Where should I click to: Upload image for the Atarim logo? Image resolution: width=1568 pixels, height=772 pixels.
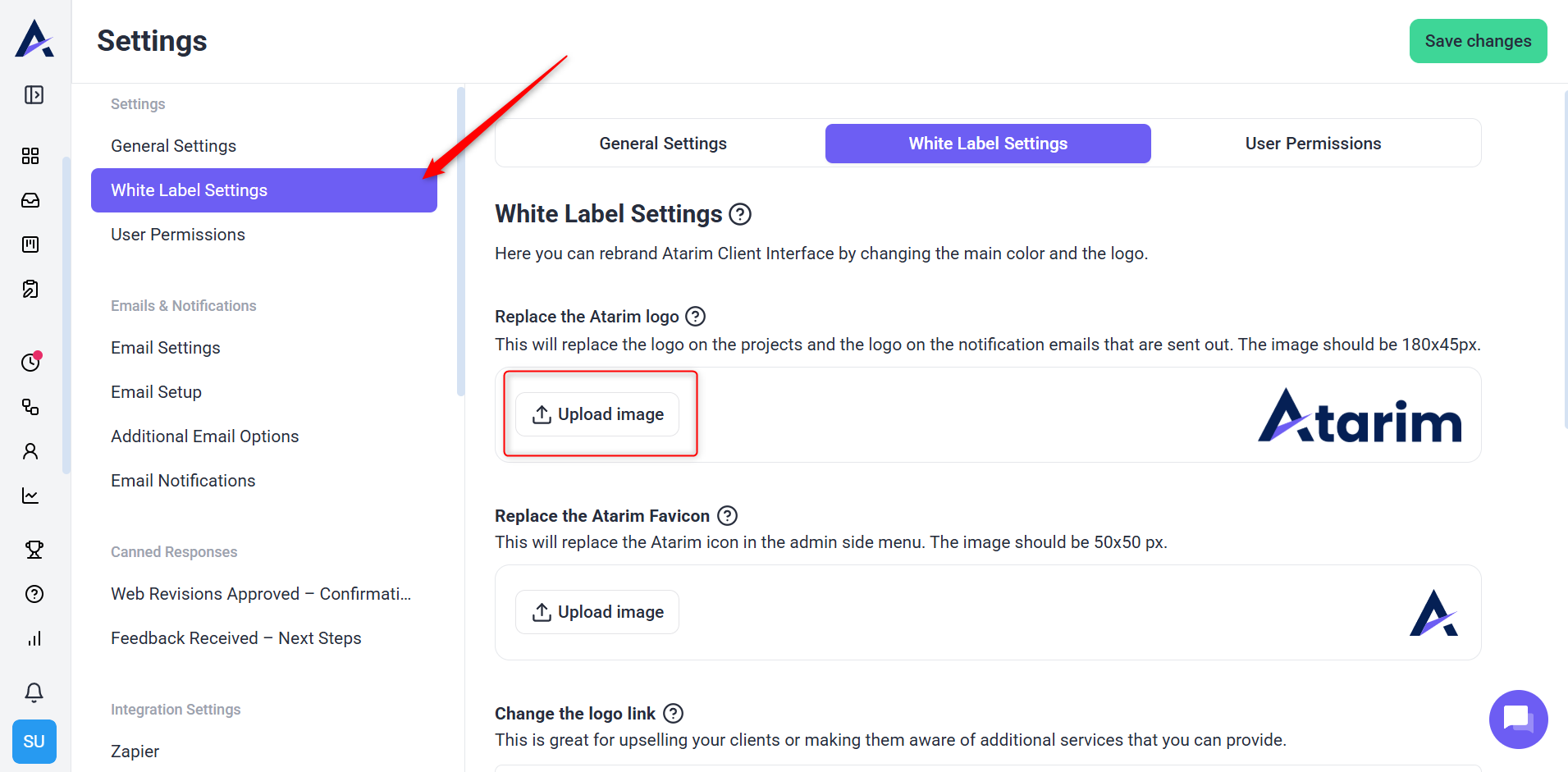(597, 414)
